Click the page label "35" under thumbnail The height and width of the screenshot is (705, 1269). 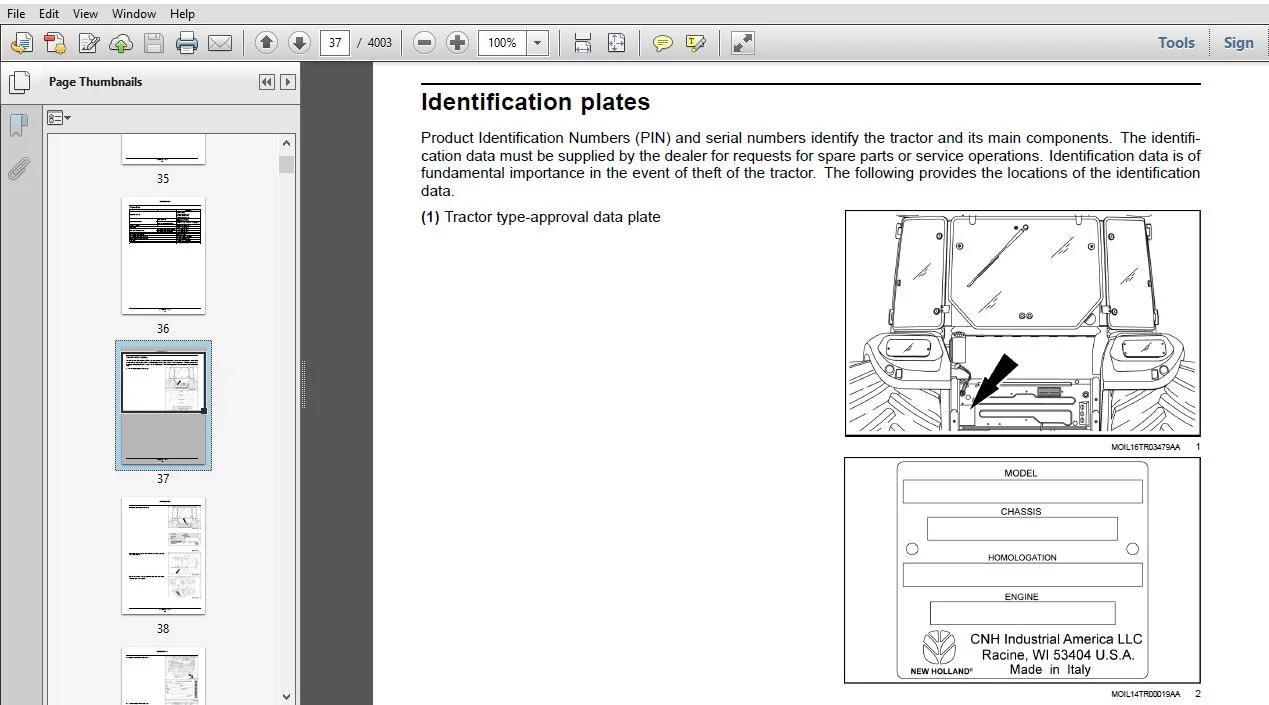point(163,179)
